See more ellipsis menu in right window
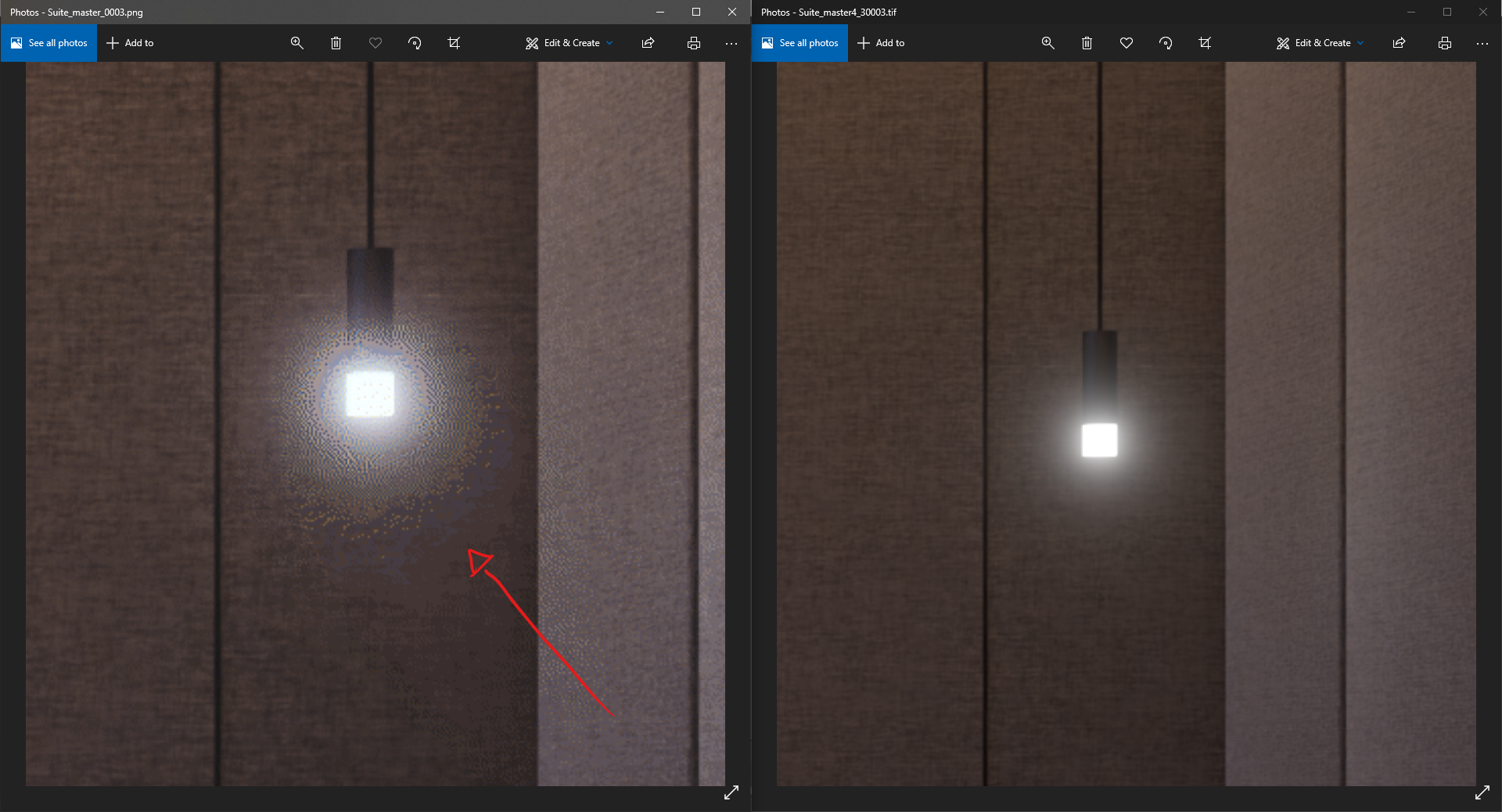This screenshot has width=1502, height=812. [x=1482, y=43]
